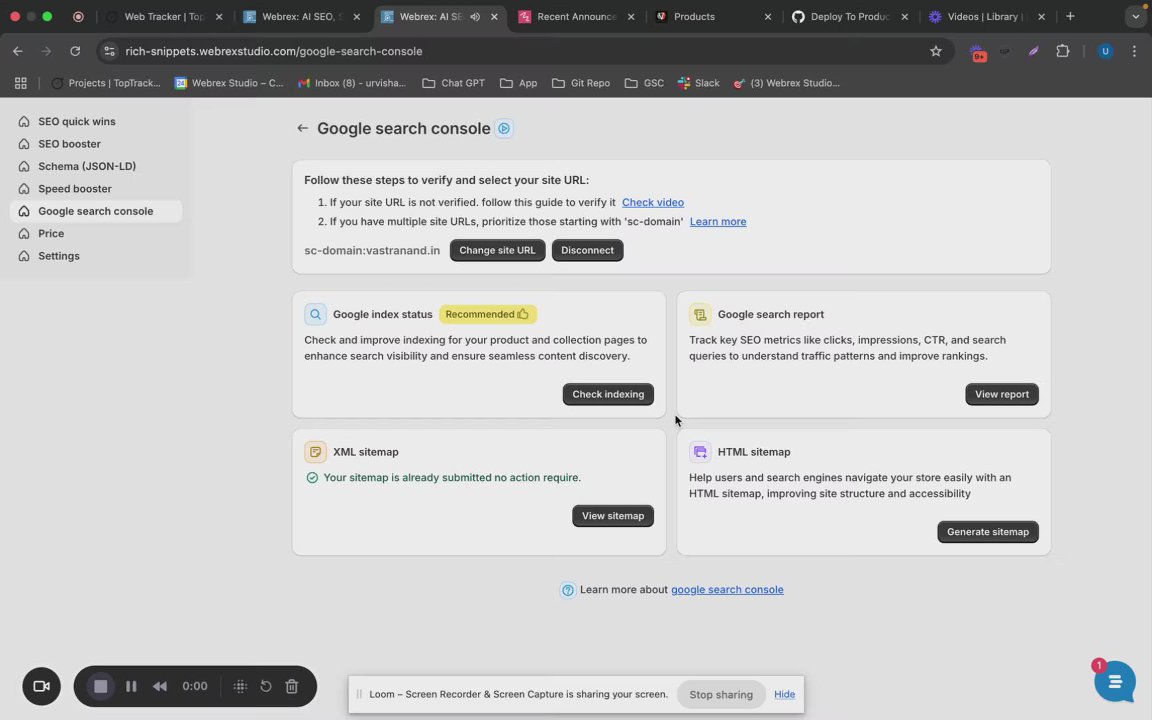Image resolution: width=1152 pixels, height=720 pixels.
Task: Switch to the Products tab
Action: tap(713, 16)
